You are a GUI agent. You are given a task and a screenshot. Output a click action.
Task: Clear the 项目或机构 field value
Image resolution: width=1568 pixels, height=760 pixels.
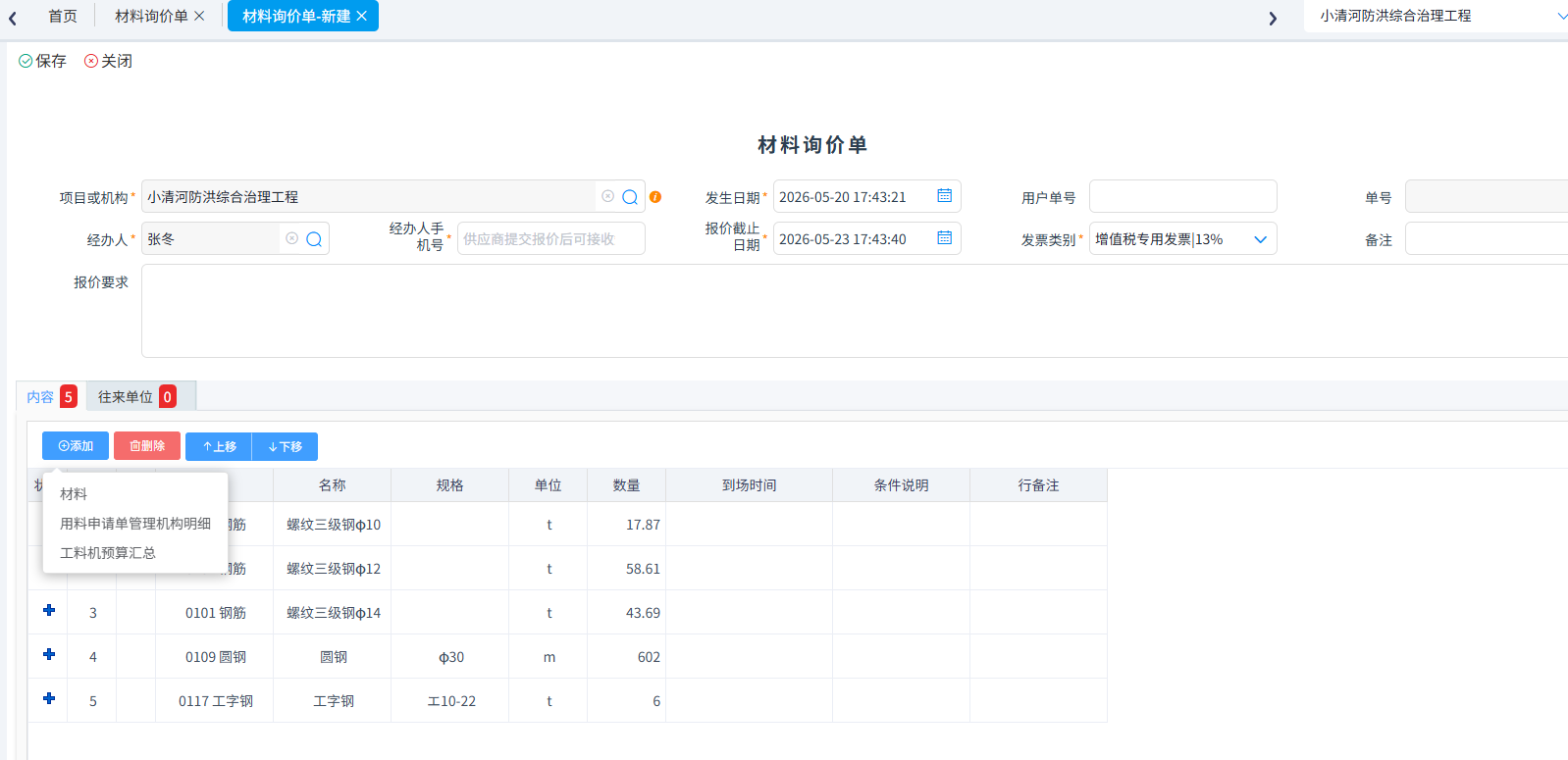click(x=608, y=196)
